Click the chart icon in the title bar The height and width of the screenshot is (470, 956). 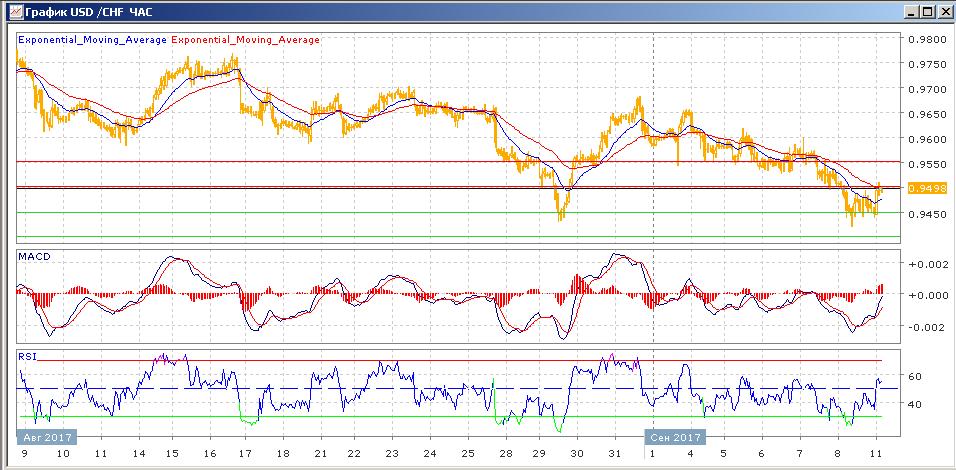pyautogui.click(x=11, y=11)
